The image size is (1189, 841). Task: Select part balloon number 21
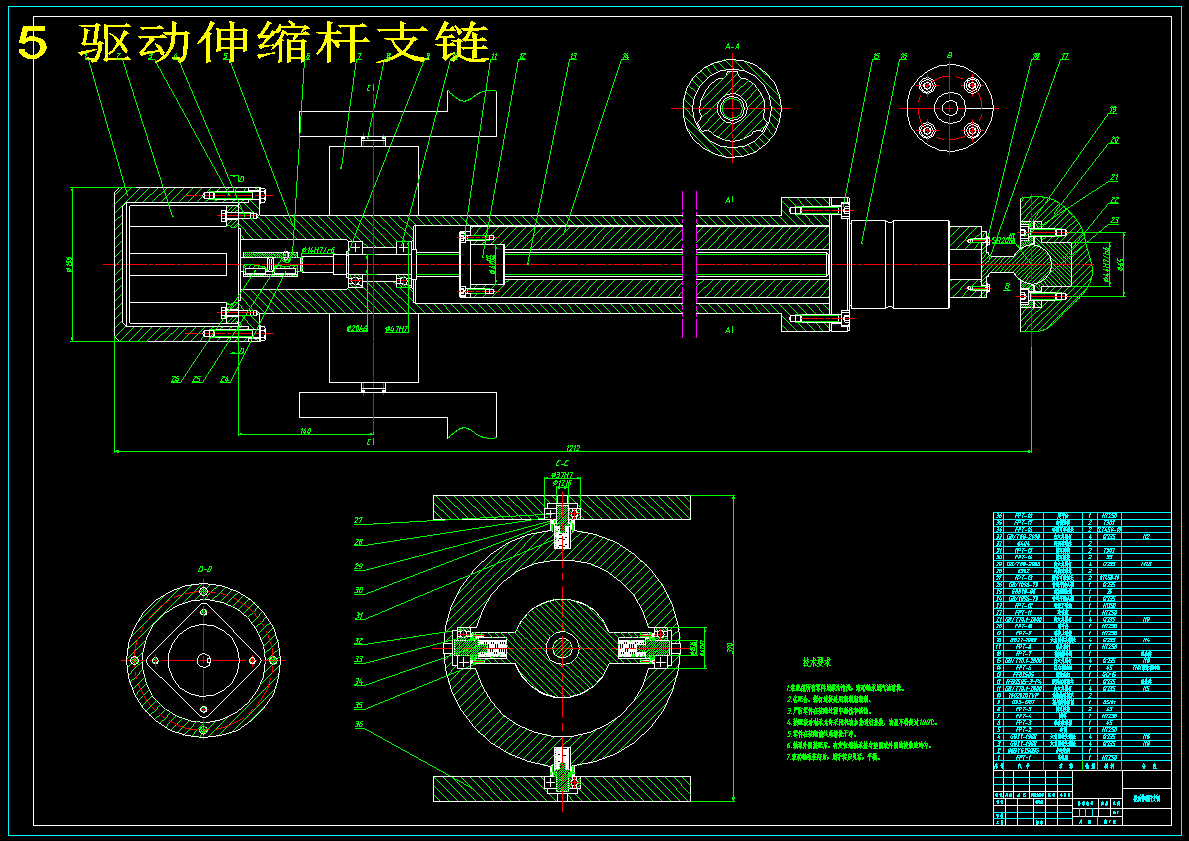point(1114,177)
